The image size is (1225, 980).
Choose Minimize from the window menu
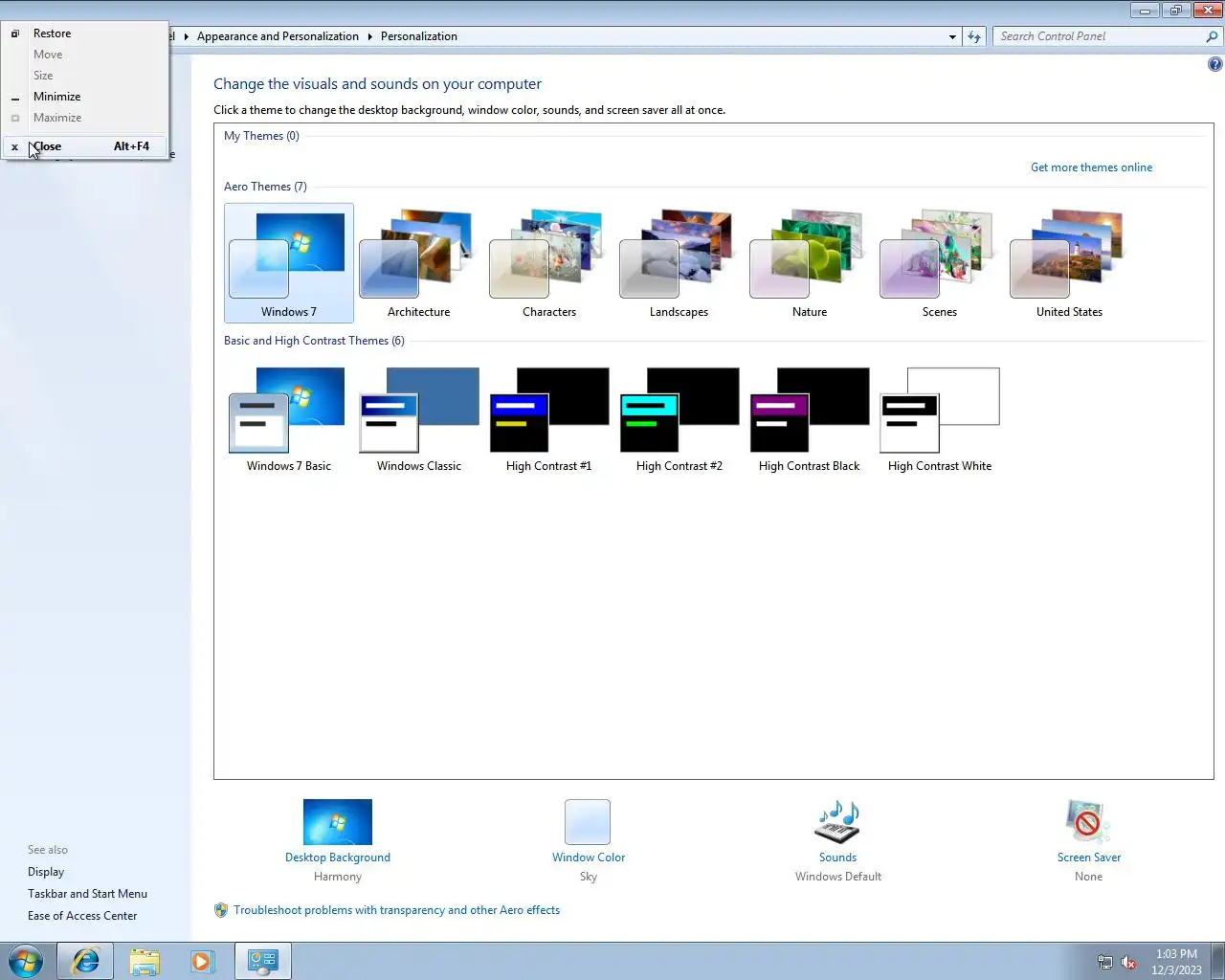[84, 97]
